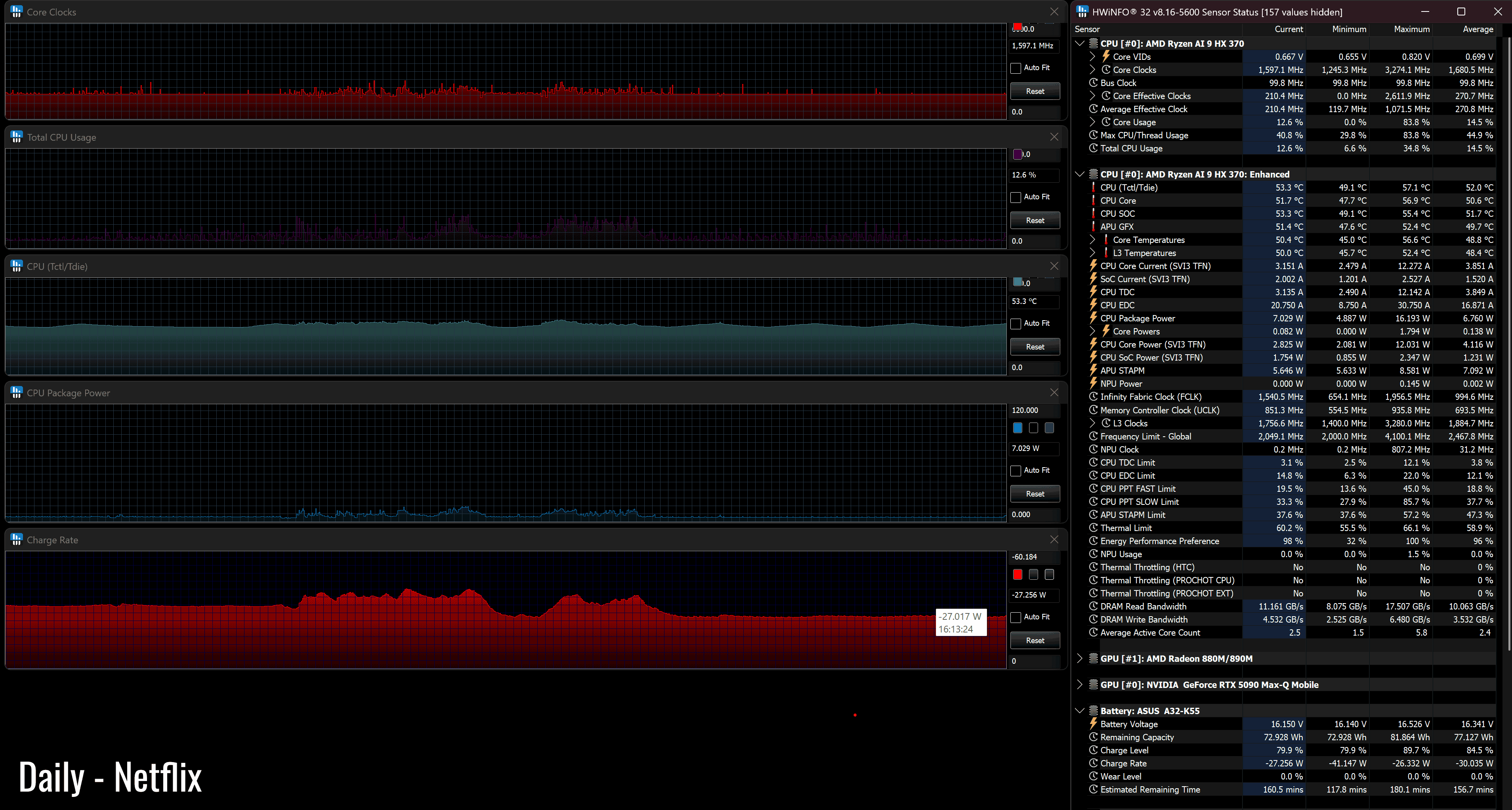Enable Auto Fit in Core Clocks graph
This screenshot has width=1512, height=810.
1016,68
